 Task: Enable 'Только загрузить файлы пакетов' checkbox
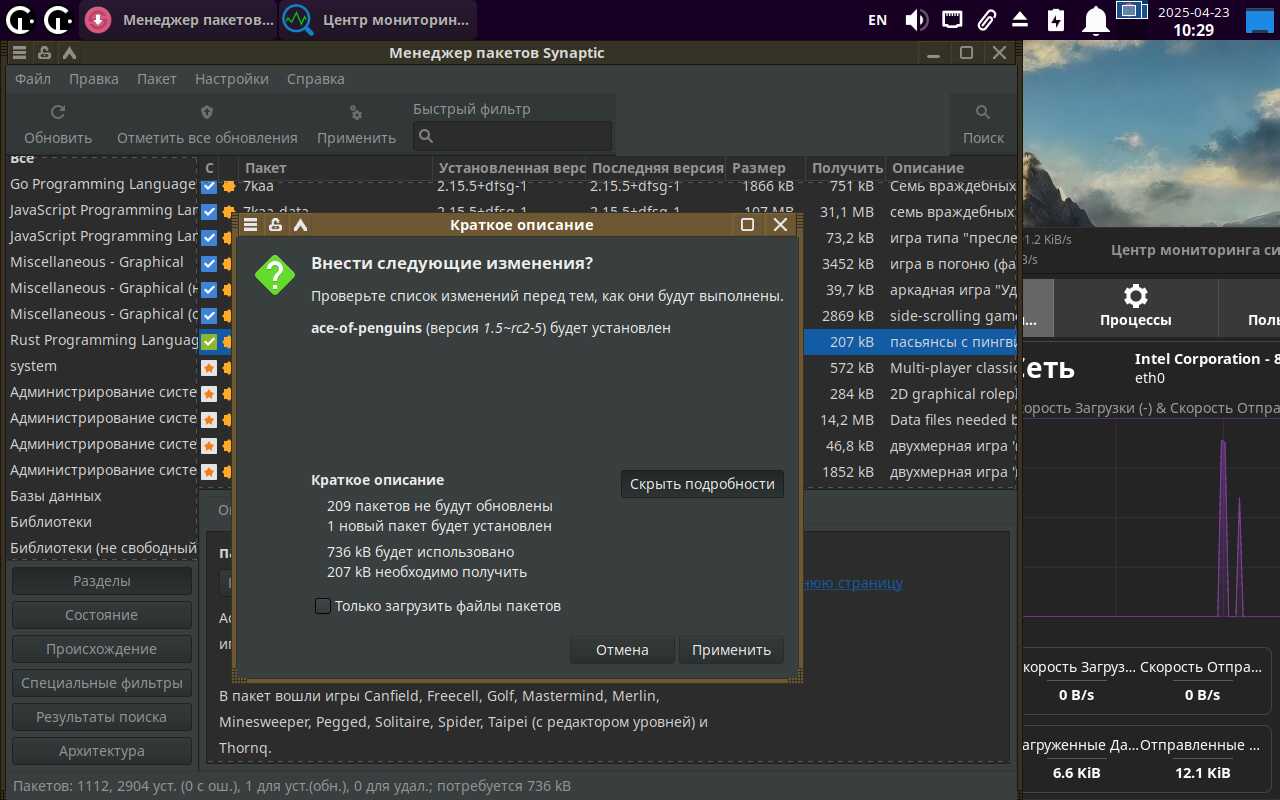point(323,606)
